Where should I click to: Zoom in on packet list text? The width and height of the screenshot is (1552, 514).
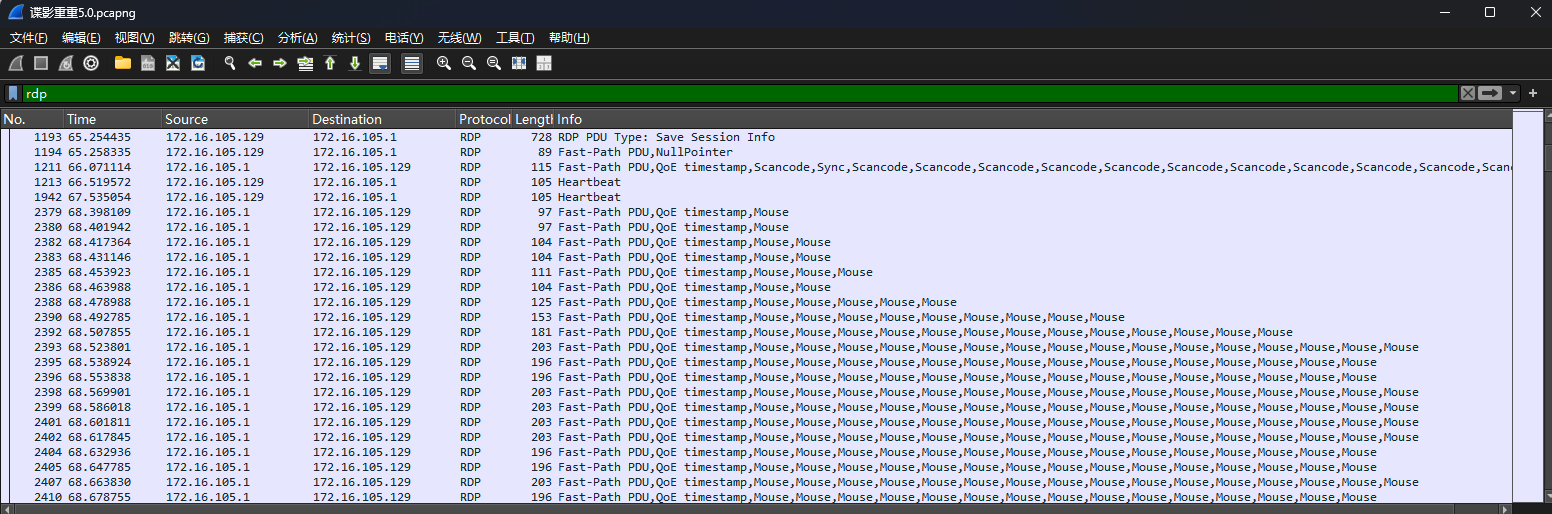444,63
